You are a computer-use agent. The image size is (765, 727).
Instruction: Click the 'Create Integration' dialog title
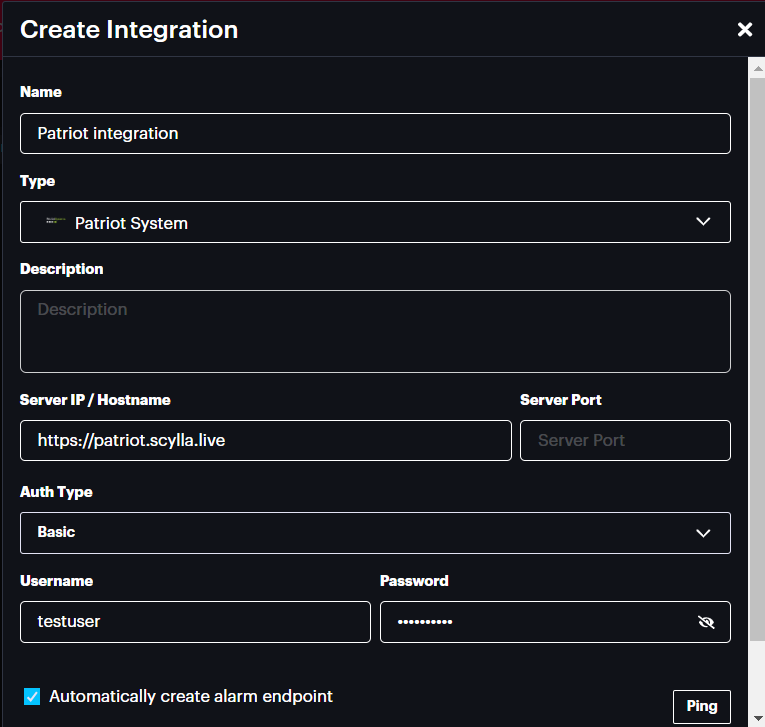click(129, 30)
